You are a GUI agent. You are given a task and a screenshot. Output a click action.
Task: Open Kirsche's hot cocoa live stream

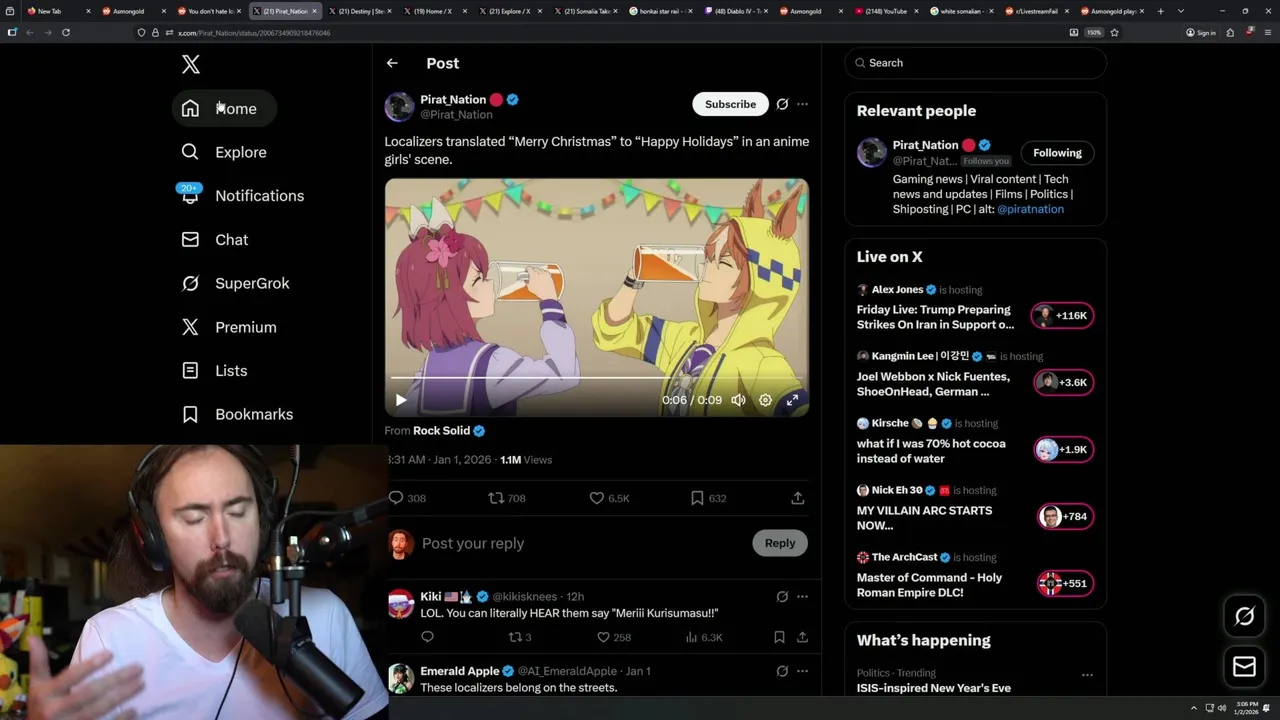(931, 451)
